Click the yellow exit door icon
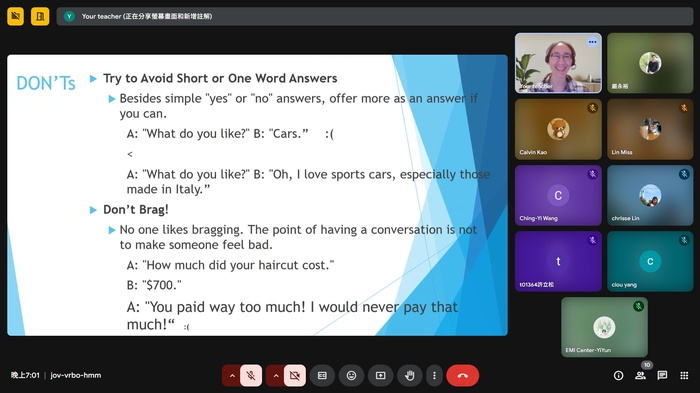Viewport: 700px width, 393px height. [x=40, y=17]
